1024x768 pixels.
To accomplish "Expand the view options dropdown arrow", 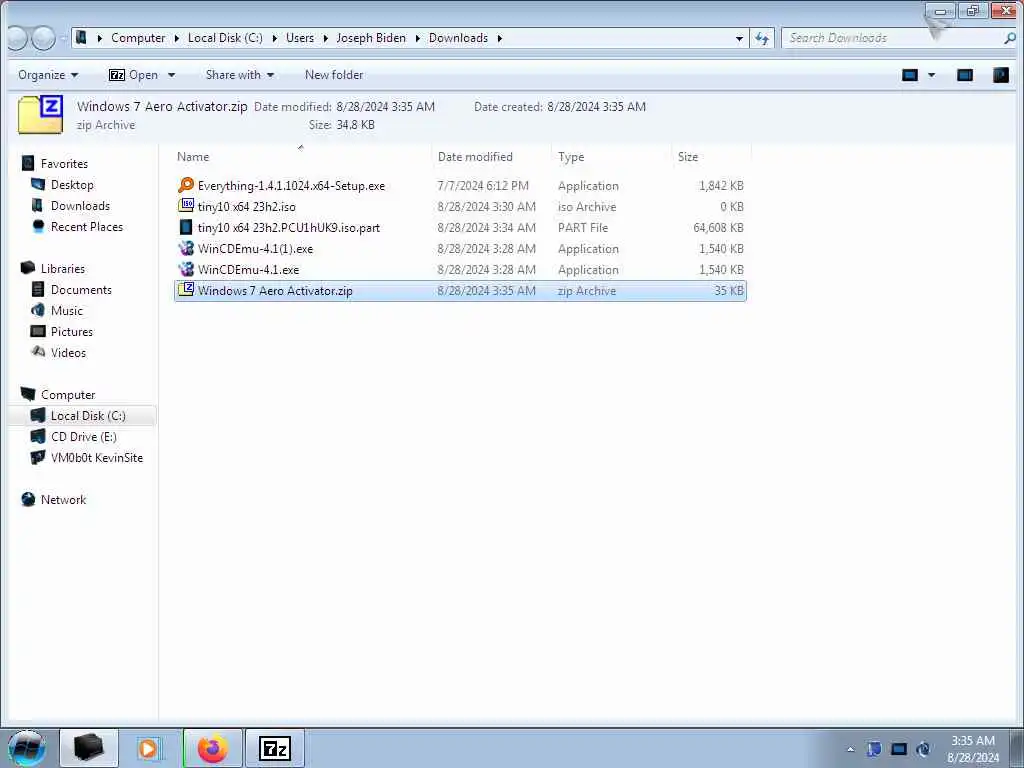I will 931,75.
